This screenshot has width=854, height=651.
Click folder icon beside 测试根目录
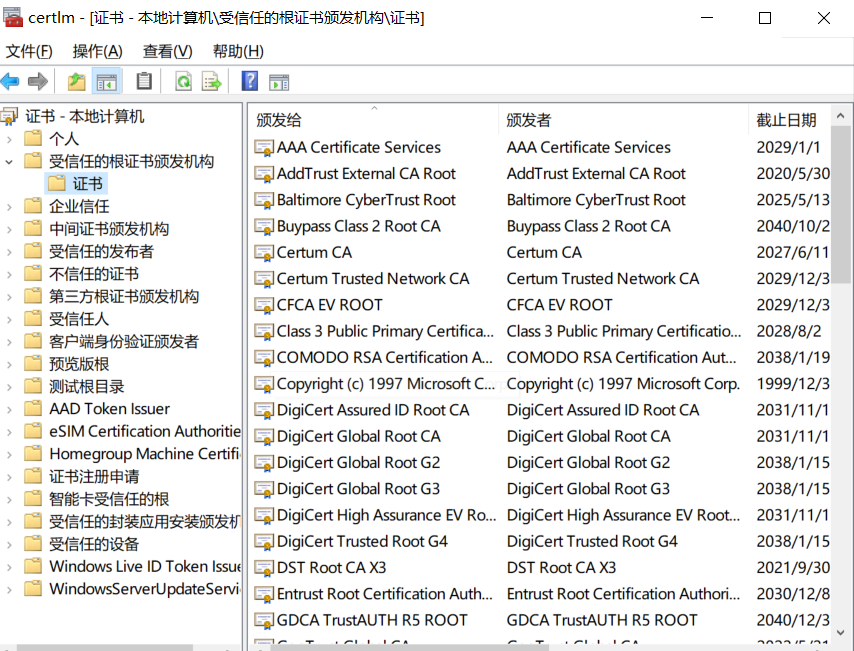[33, 386]
